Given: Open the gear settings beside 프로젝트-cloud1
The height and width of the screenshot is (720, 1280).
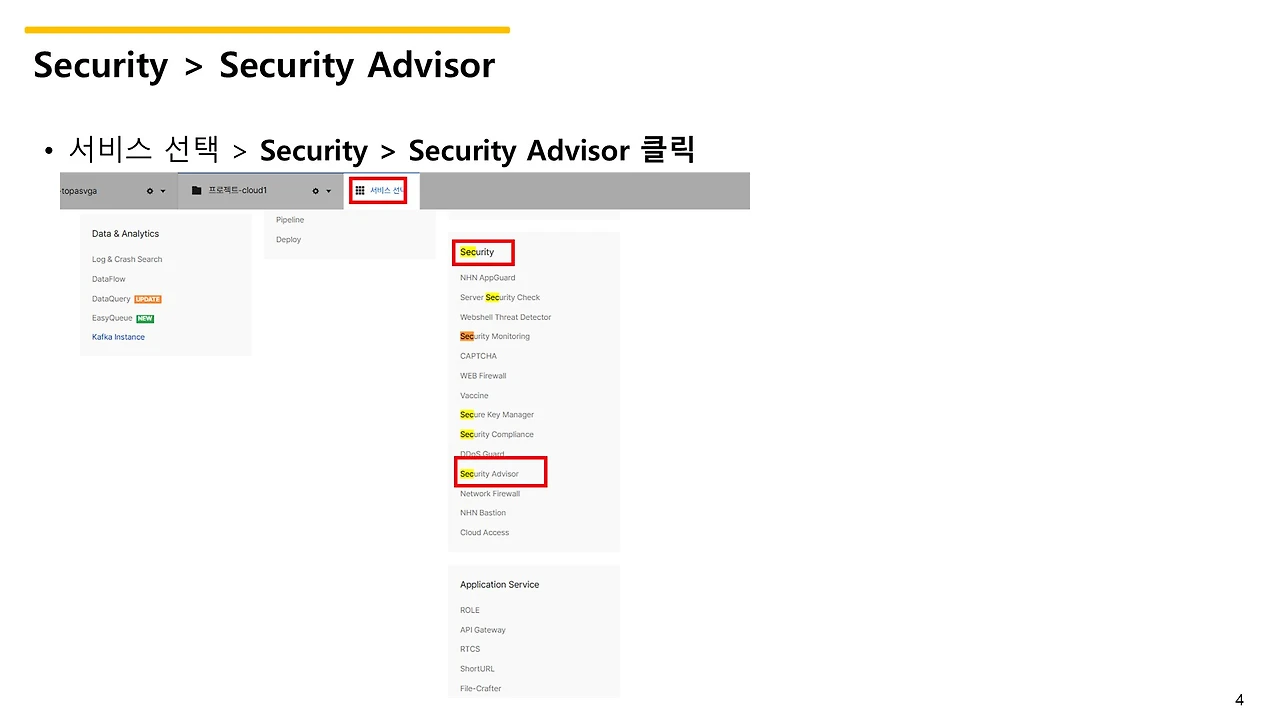Looking at the screenshot, I should click(x=316, y=191).
